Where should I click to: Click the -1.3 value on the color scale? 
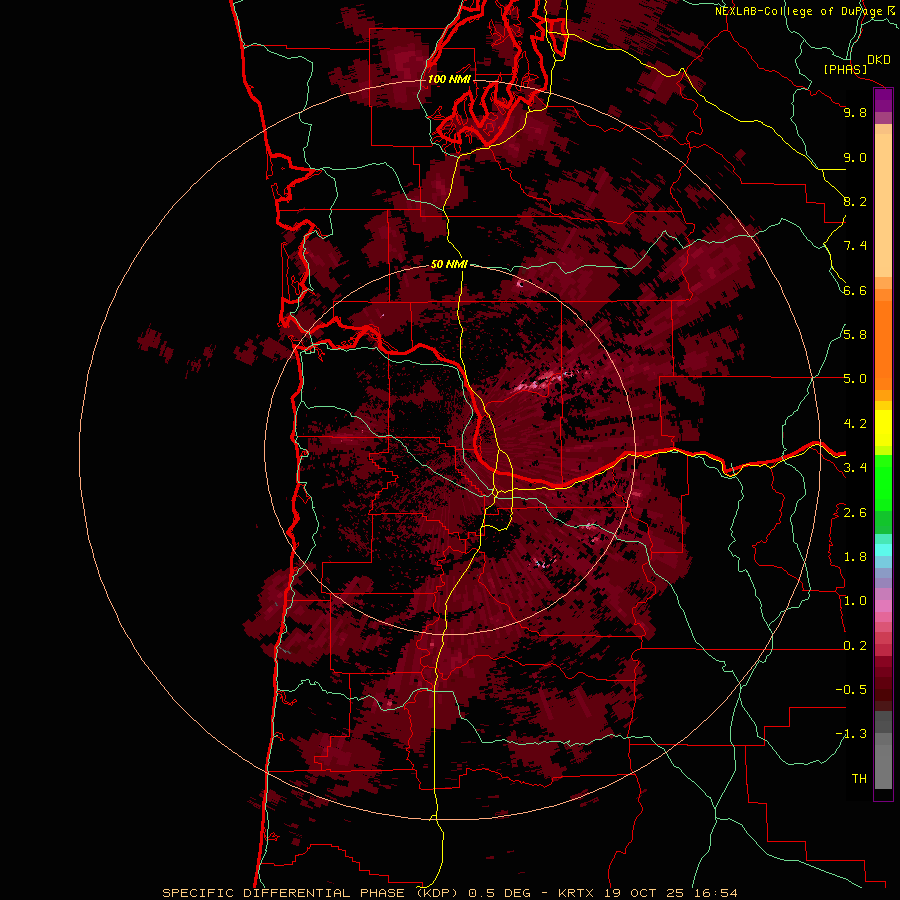pyautogui.click(x=851, y=734)
